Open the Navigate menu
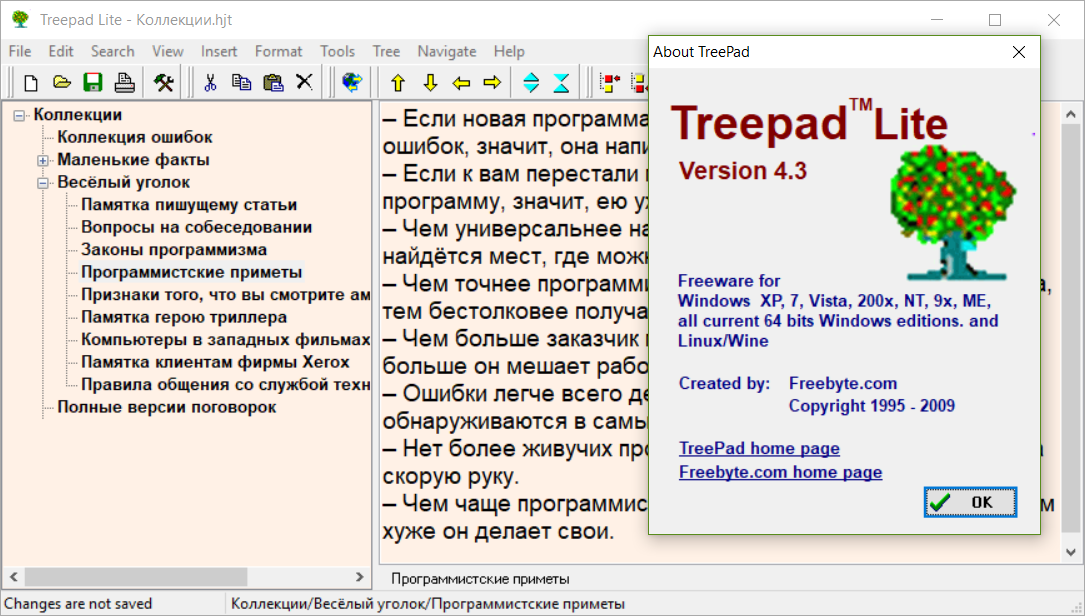The height and width of the screenshot is (616, 1085). point(446,51)
